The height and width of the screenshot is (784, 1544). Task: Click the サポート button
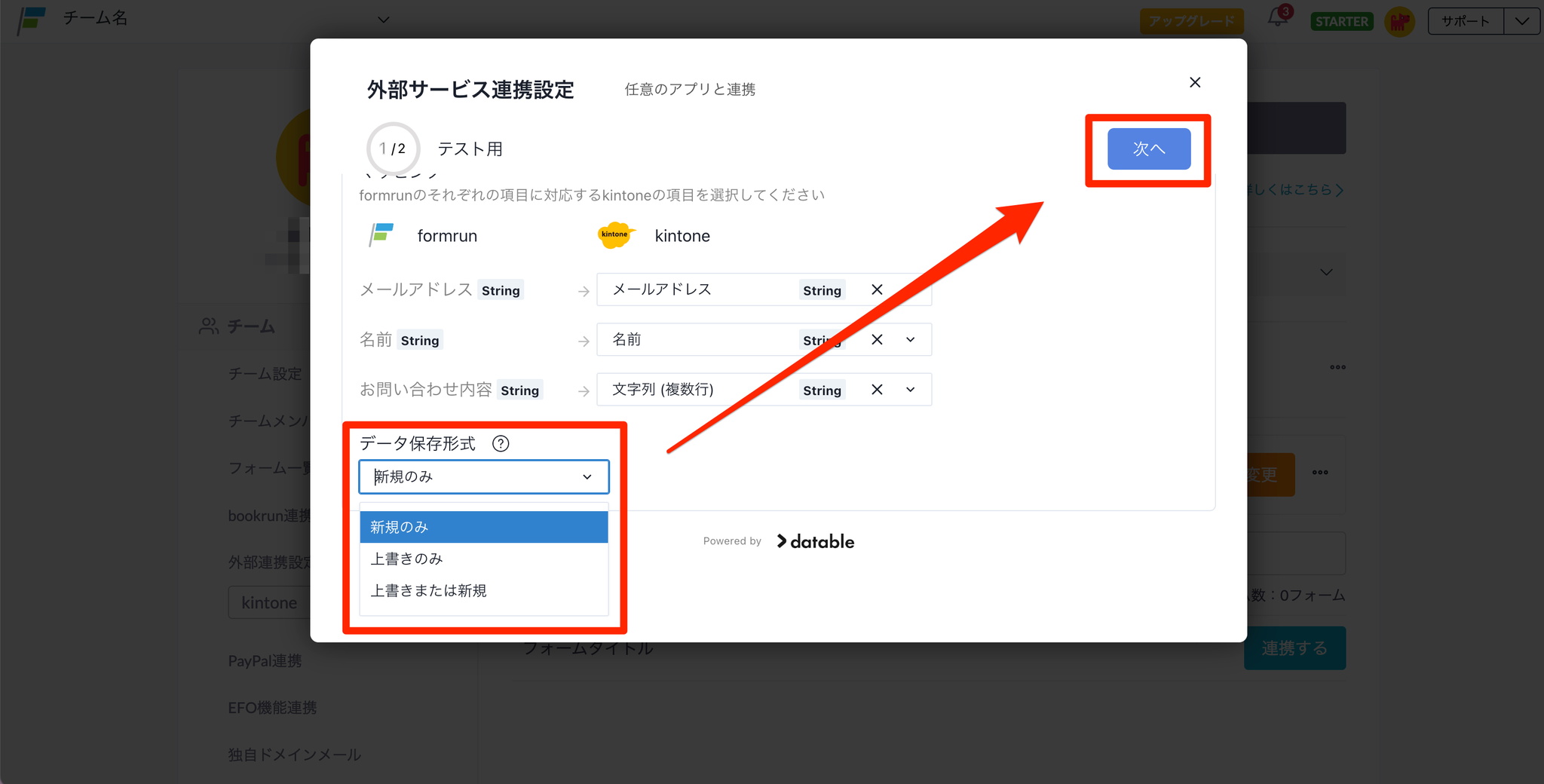[x=1466, y=21]
